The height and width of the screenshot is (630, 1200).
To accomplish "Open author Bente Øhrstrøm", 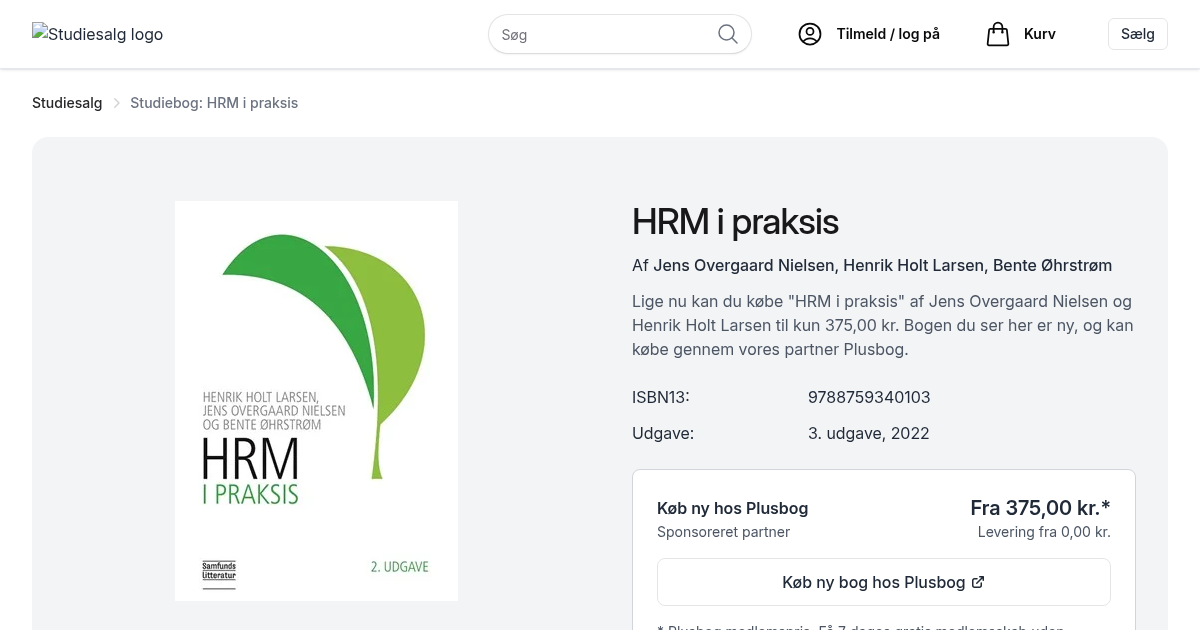I will pyautogui.click(x=1053, y=265).
